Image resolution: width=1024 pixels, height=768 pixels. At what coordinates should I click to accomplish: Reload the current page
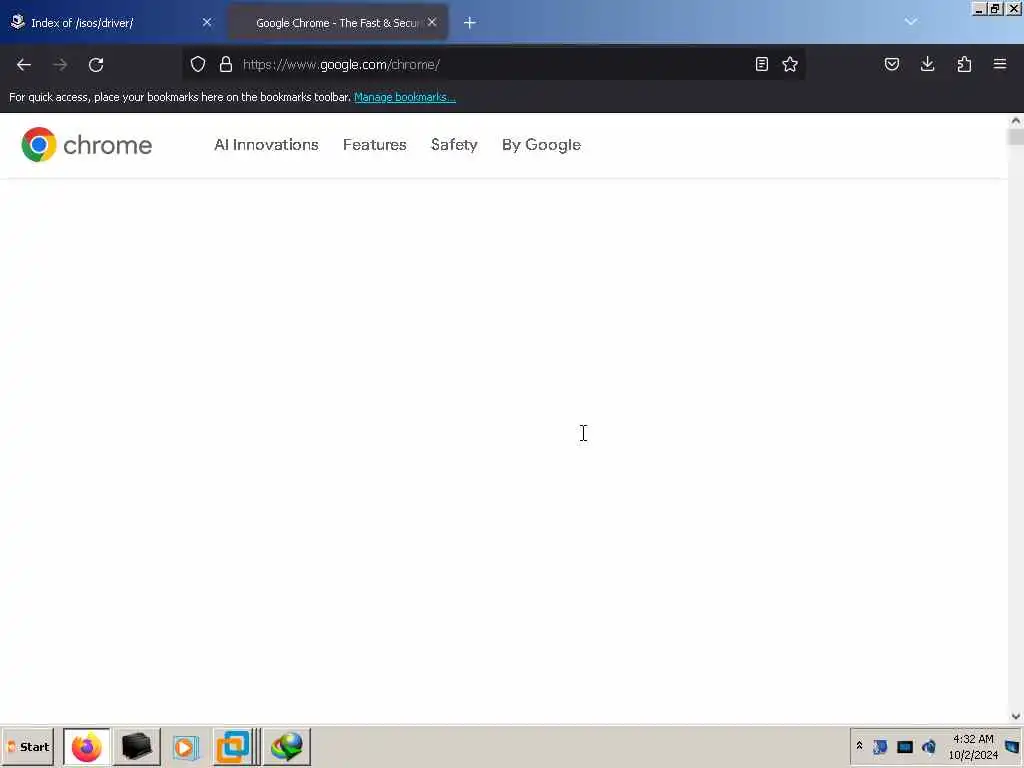click(x=96, y=65)
